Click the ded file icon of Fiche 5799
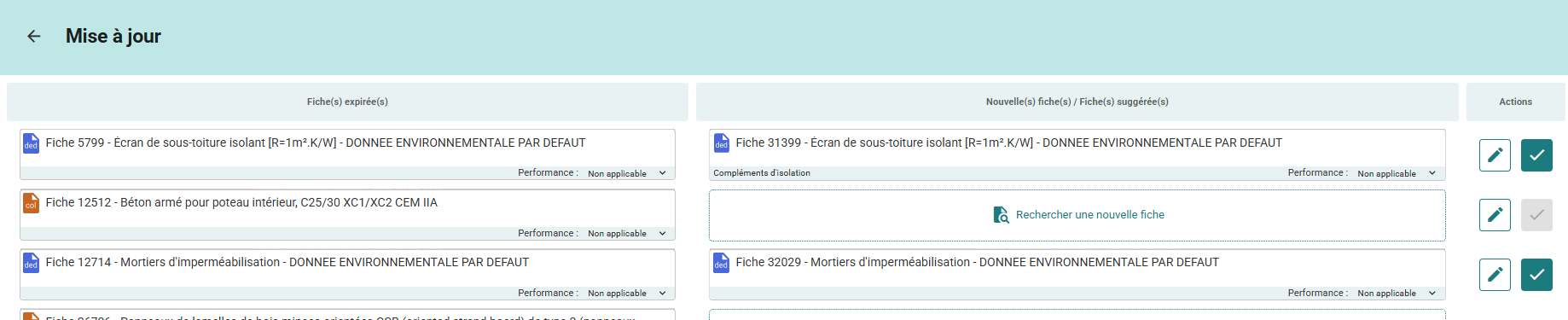This screenshot has width=1568, height=320. (31, 143)
